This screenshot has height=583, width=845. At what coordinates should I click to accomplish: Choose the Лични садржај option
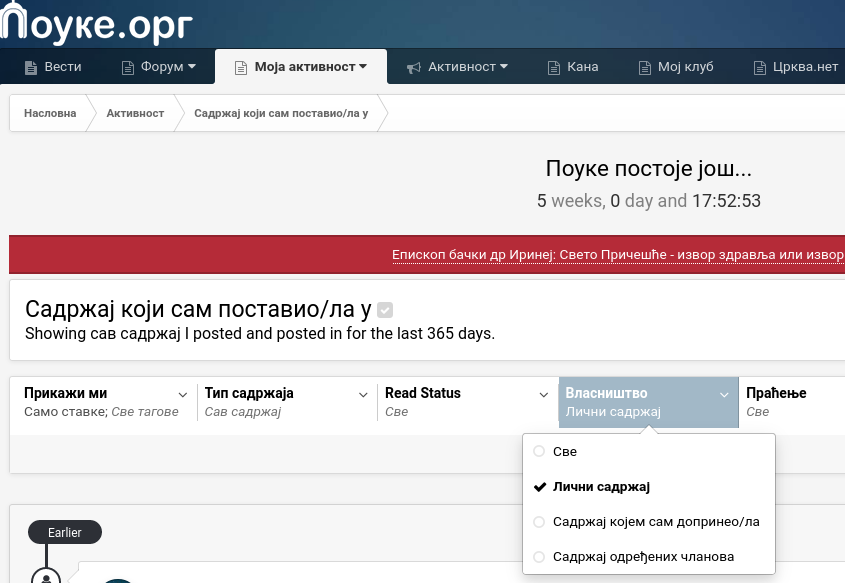pyautogui.click(x=649, y=487)
